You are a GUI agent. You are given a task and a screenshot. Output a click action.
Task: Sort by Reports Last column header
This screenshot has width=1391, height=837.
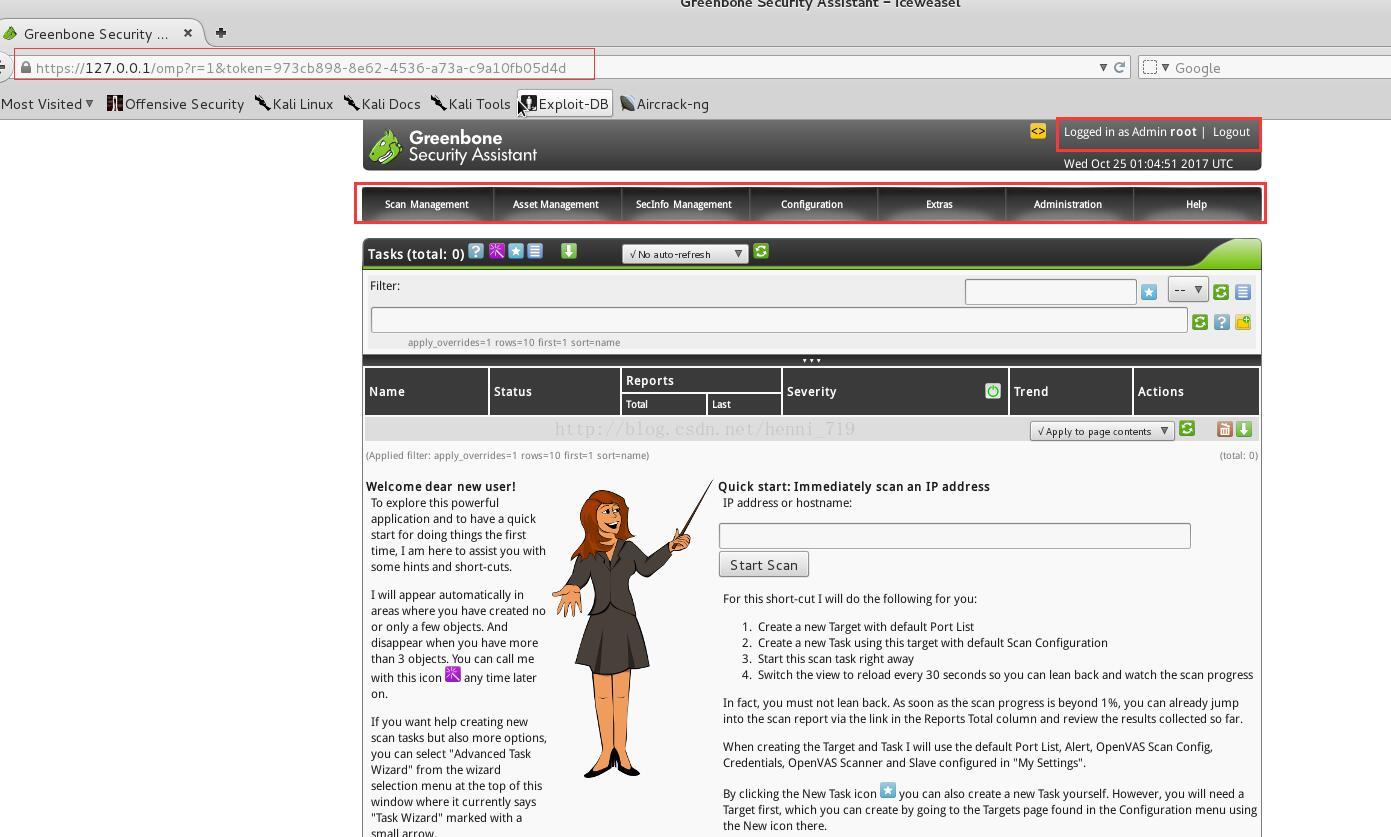pyautogui.click(x=721, y=405)
